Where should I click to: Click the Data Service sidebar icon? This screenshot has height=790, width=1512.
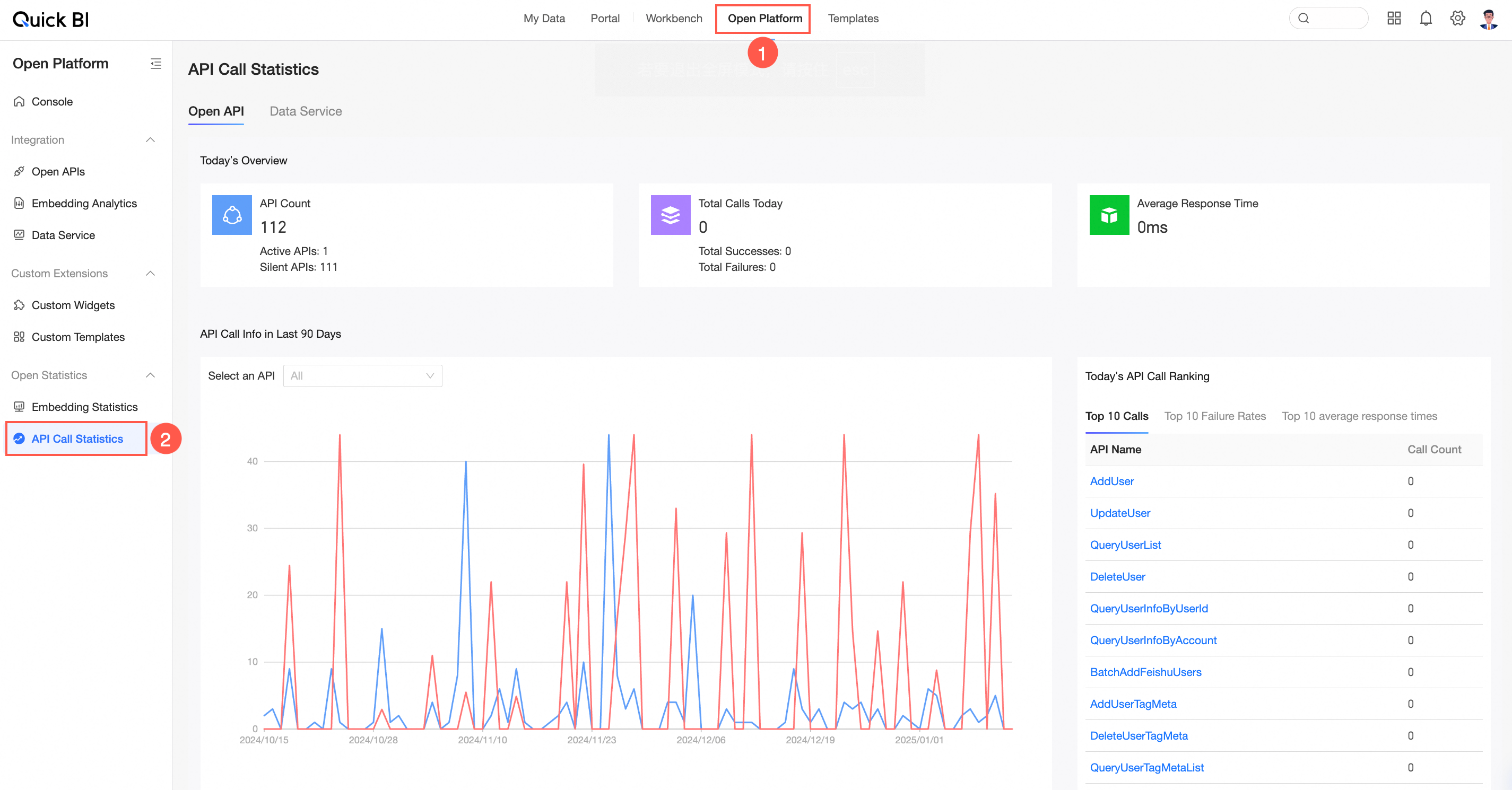tap(20, 234)
